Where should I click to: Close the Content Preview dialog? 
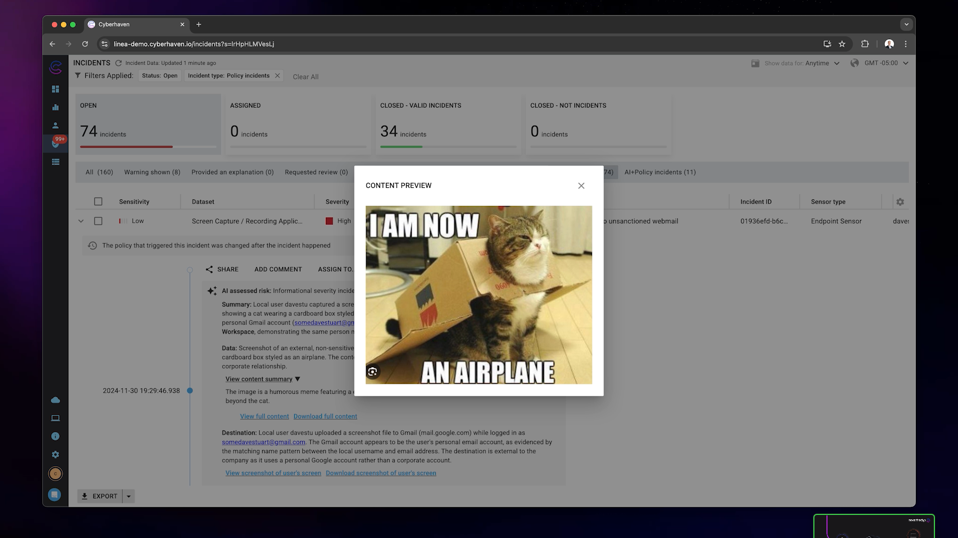click(581, 186)
